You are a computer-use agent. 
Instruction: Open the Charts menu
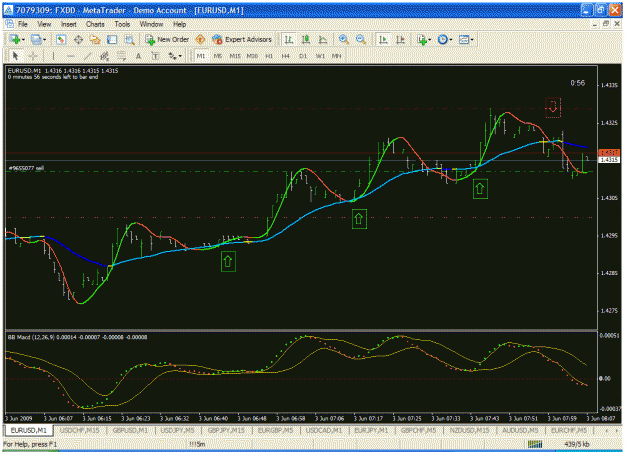click(95, 24)
